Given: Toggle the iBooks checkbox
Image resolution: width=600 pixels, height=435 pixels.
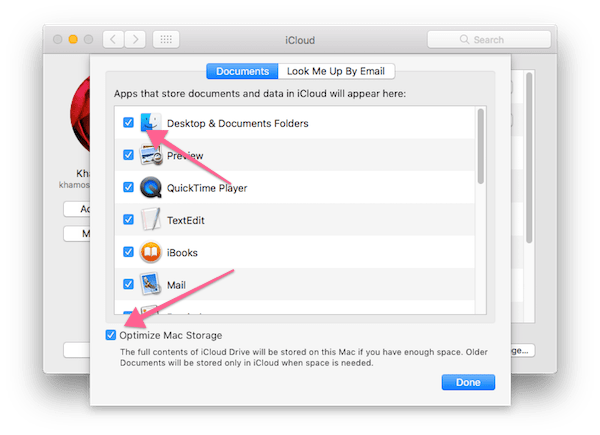Looking at the screenshot, I should [x=129, y=252].
